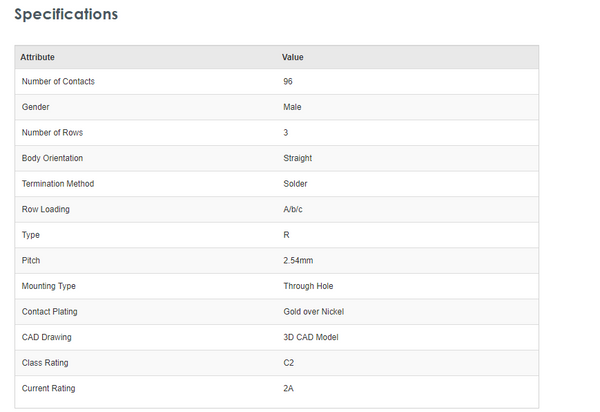Click the 2.54mm pitch value
Screen dimensions: 600x412
point(299,260)
